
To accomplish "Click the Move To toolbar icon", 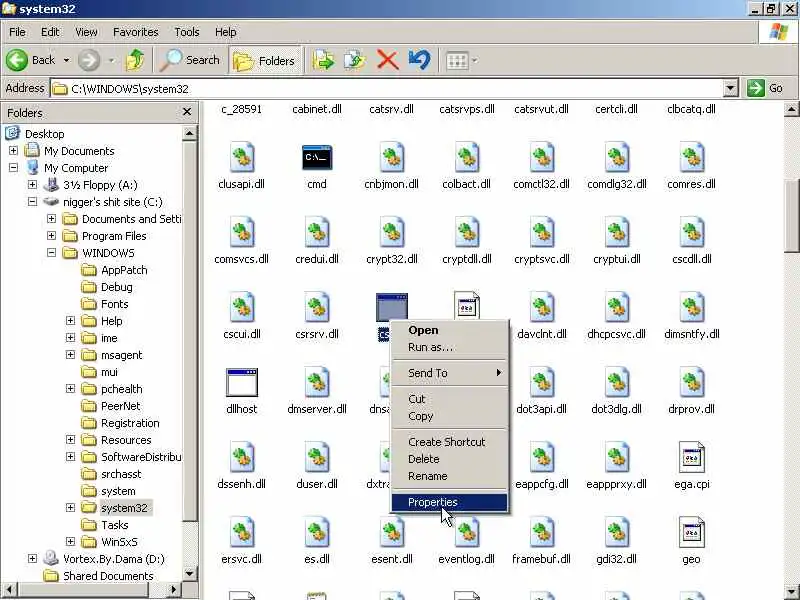I will pyautogui.click(x=323, y=60).
